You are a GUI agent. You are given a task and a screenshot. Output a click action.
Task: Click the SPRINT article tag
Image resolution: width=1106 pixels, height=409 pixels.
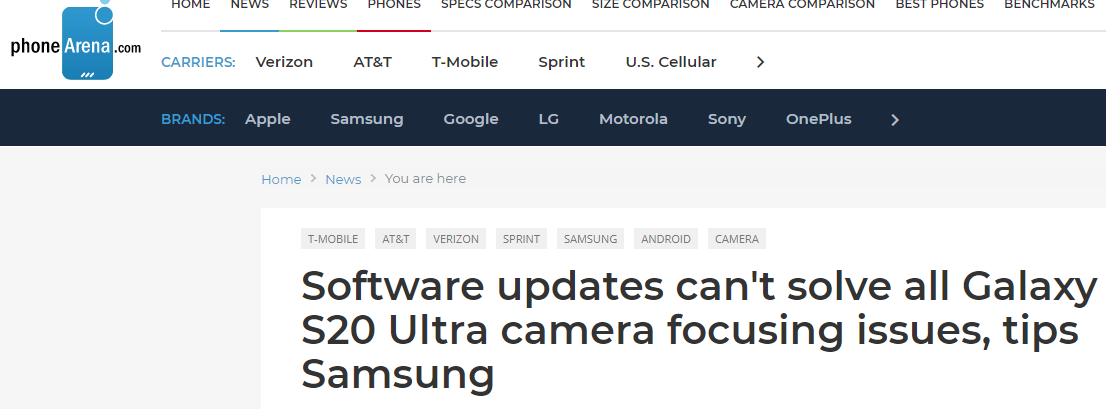coord(521,239)
